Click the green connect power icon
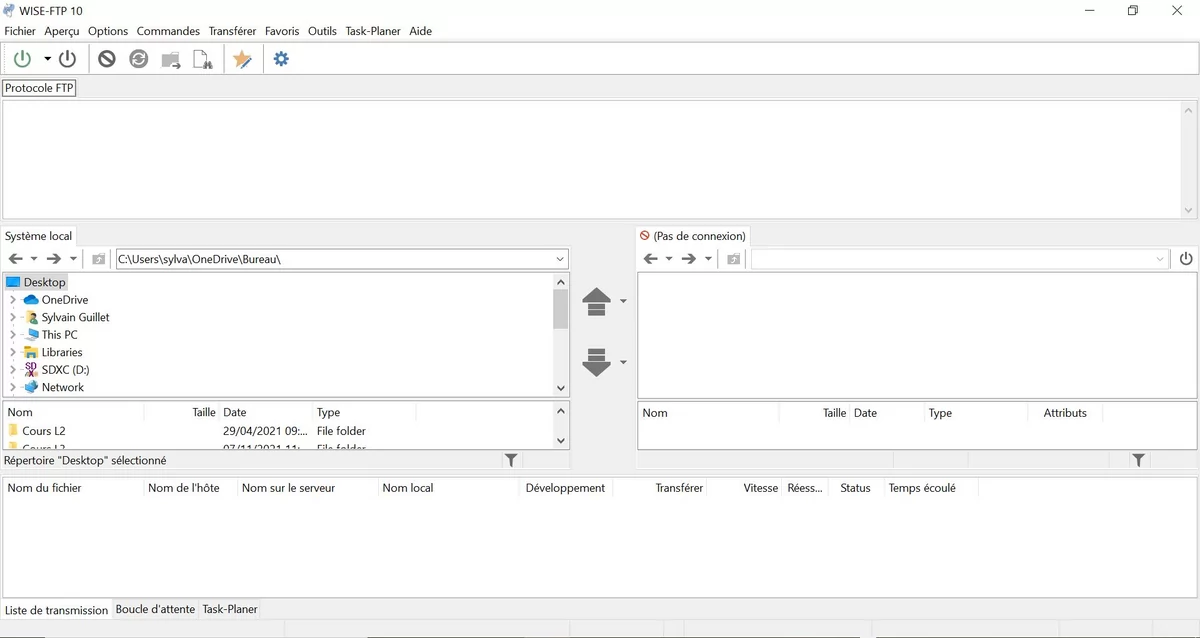1200x638 pixels. 22,59
